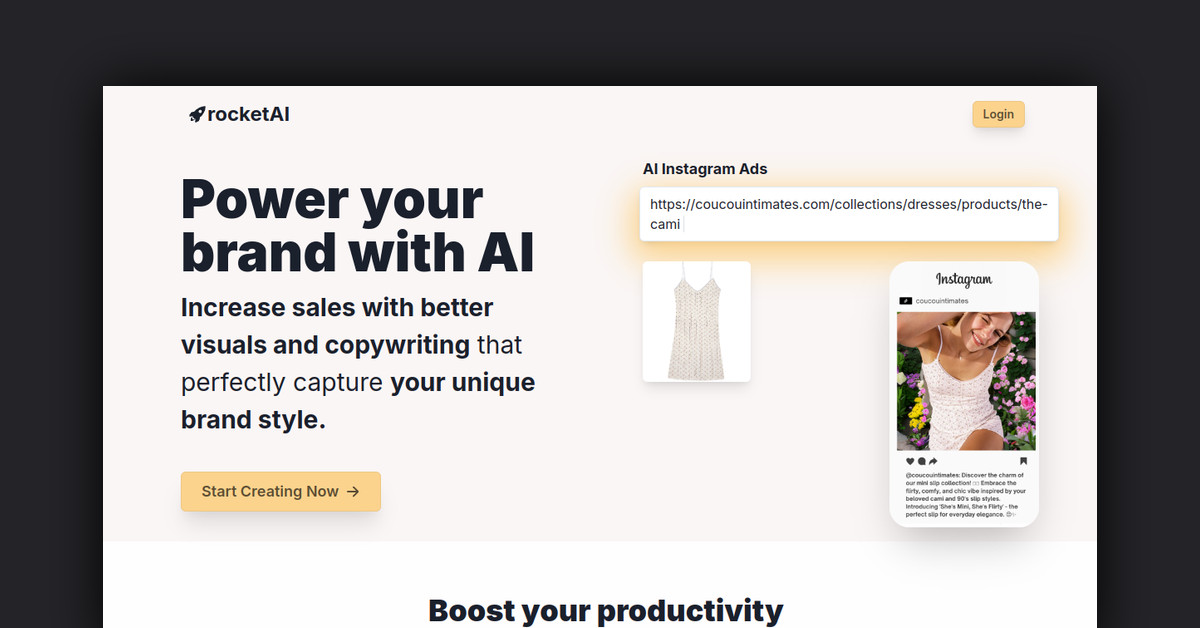Click the AI Instagram Ads heading
1200x628 pixels.
click(x=705, y=169)
